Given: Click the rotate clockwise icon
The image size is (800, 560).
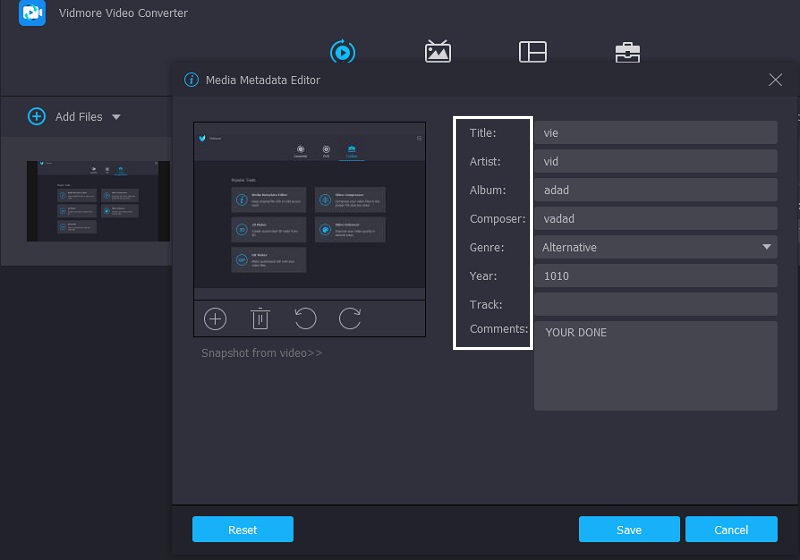Looking at the screenshot, I should (x=350, y=319).
